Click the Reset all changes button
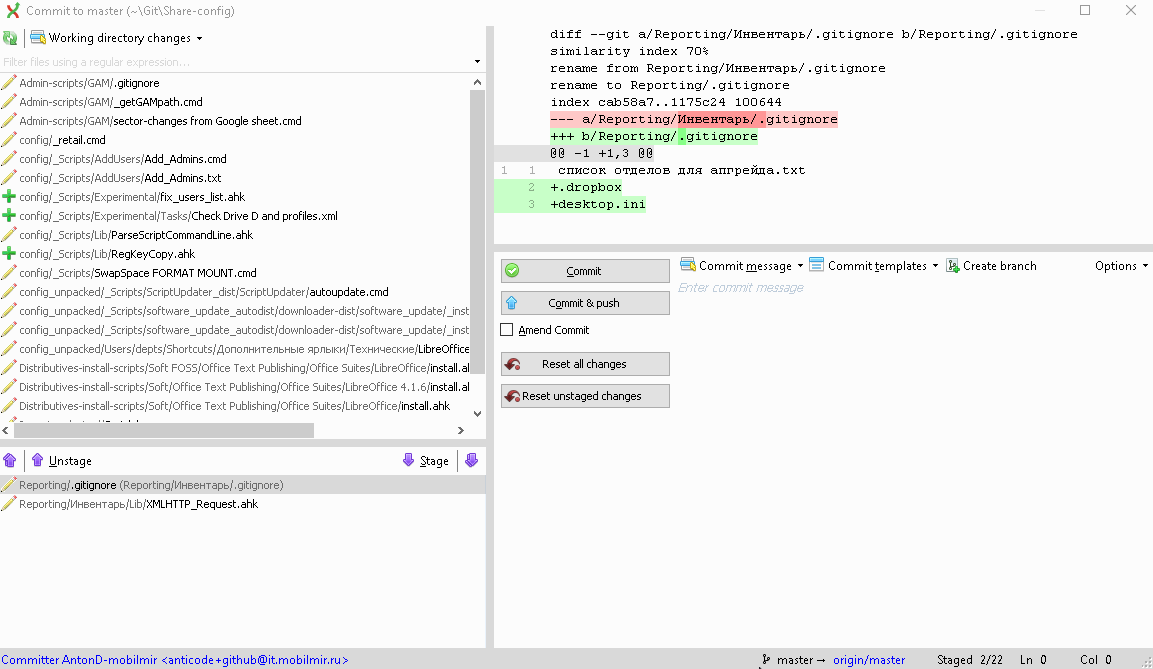 584,363
